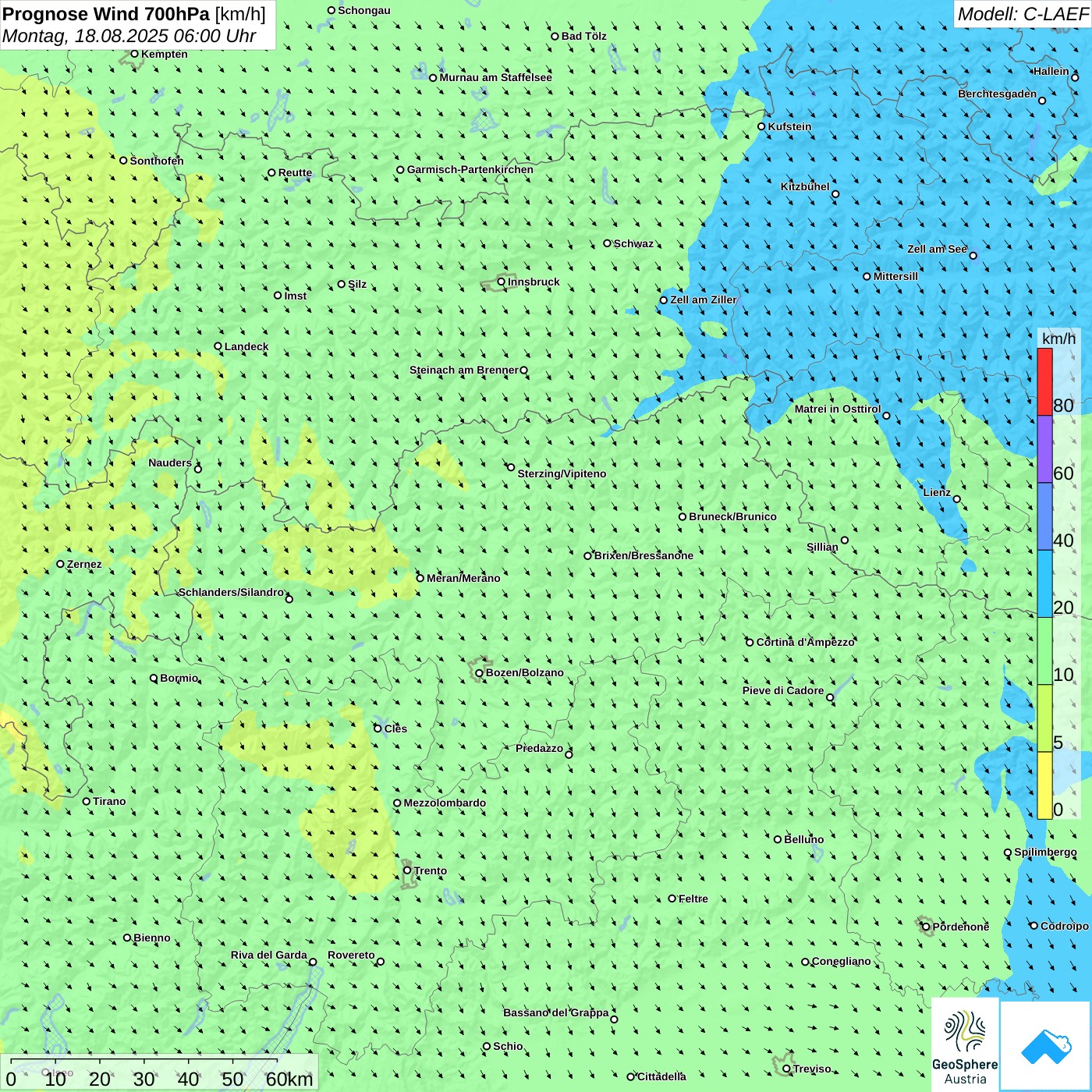1092x1092 pixels.
Task: Click the Bruneck/Brunico label
Action: 732,516
